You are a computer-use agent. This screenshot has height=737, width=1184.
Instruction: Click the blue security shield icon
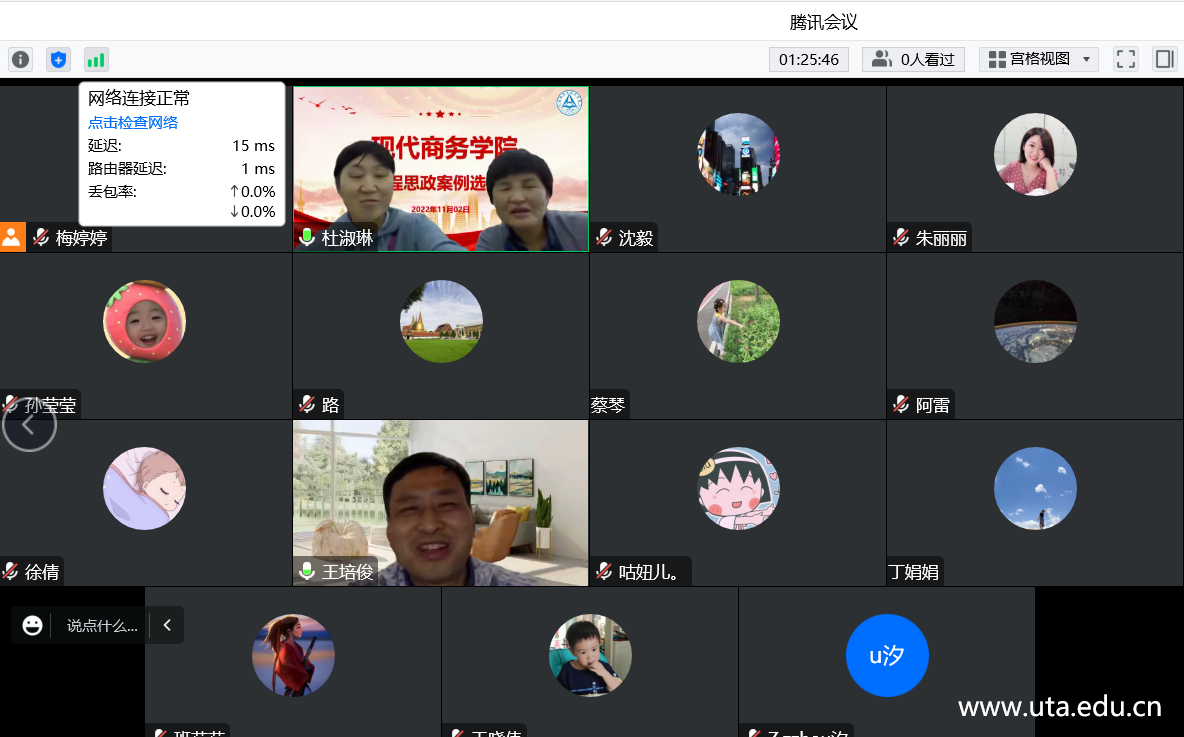pos(59,59)
